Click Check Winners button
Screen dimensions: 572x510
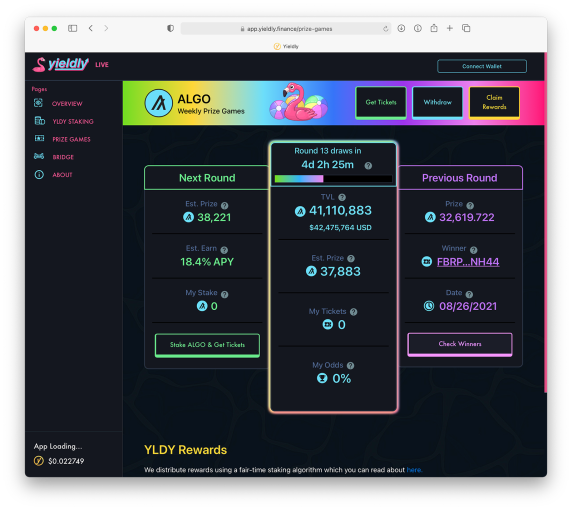[x=460, y=344]
